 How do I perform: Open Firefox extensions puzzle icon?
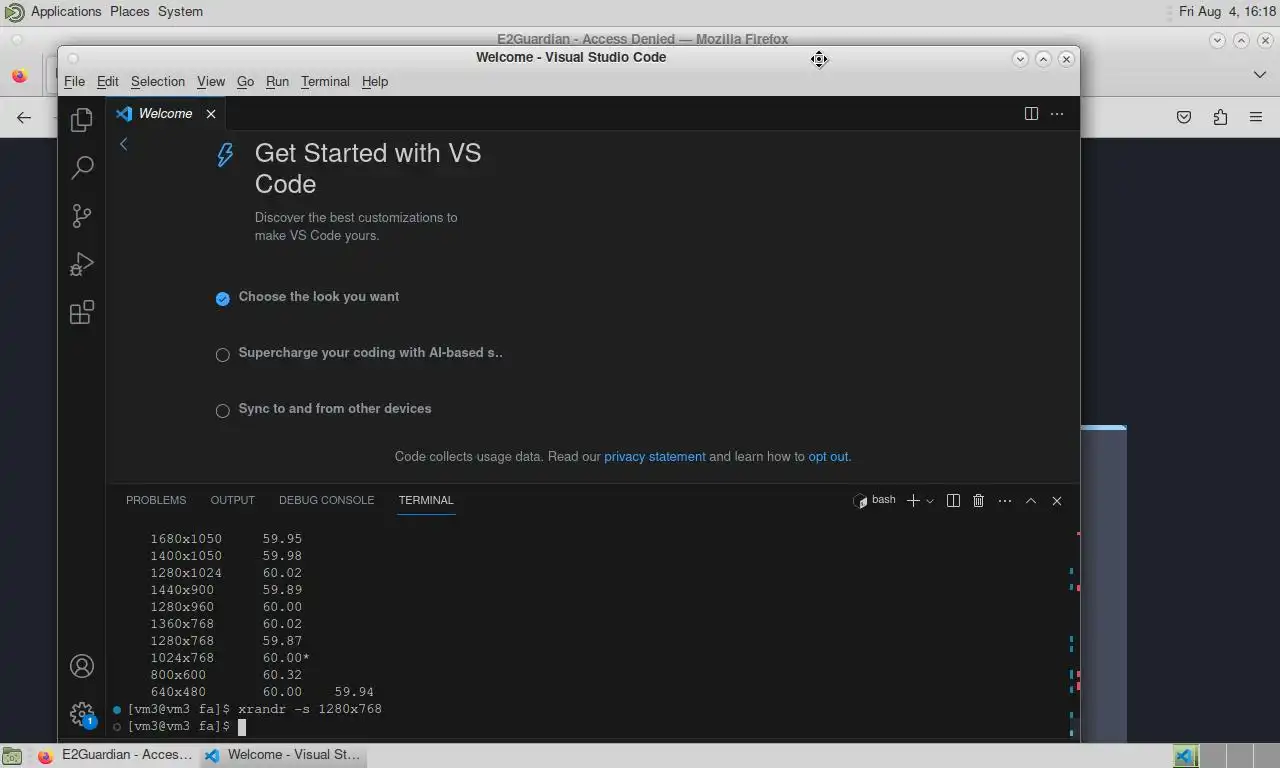pyautogui.click(x=1220, y=118)
